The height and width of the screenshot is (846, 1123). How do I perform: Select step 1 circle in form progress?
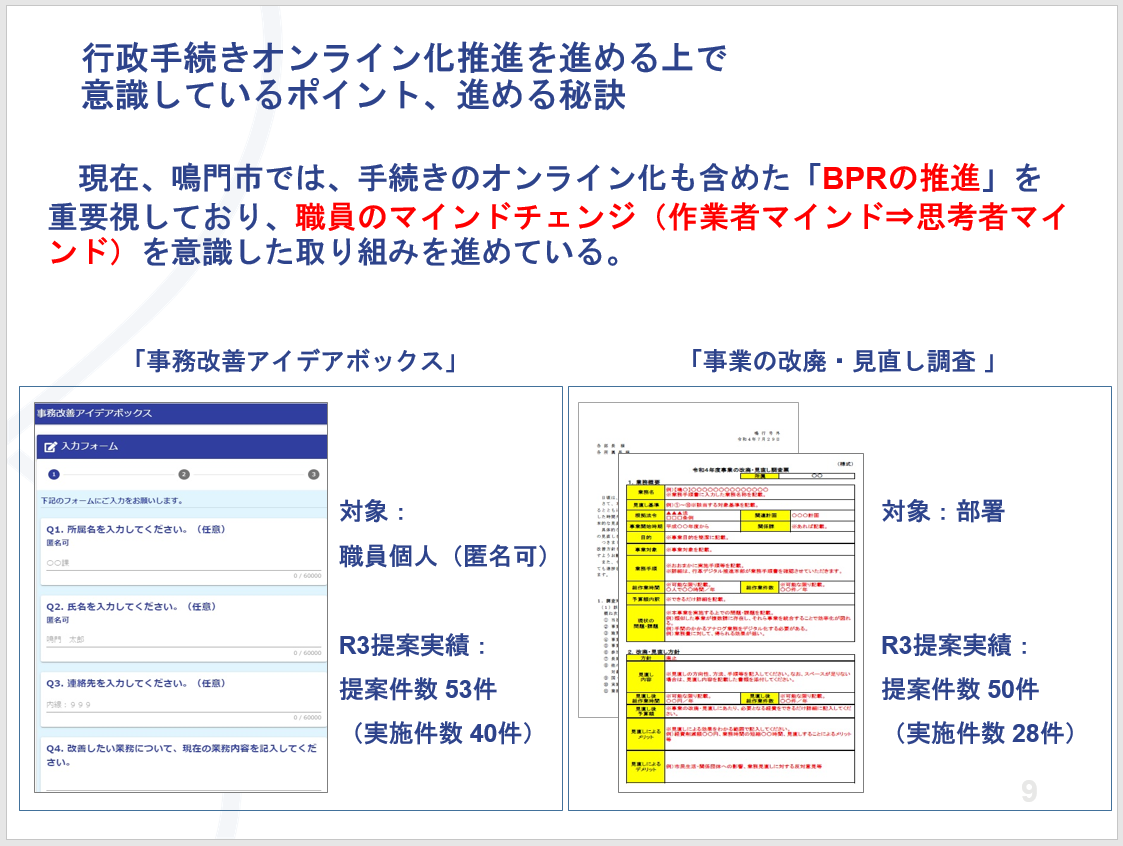click(x=54, y=474)
